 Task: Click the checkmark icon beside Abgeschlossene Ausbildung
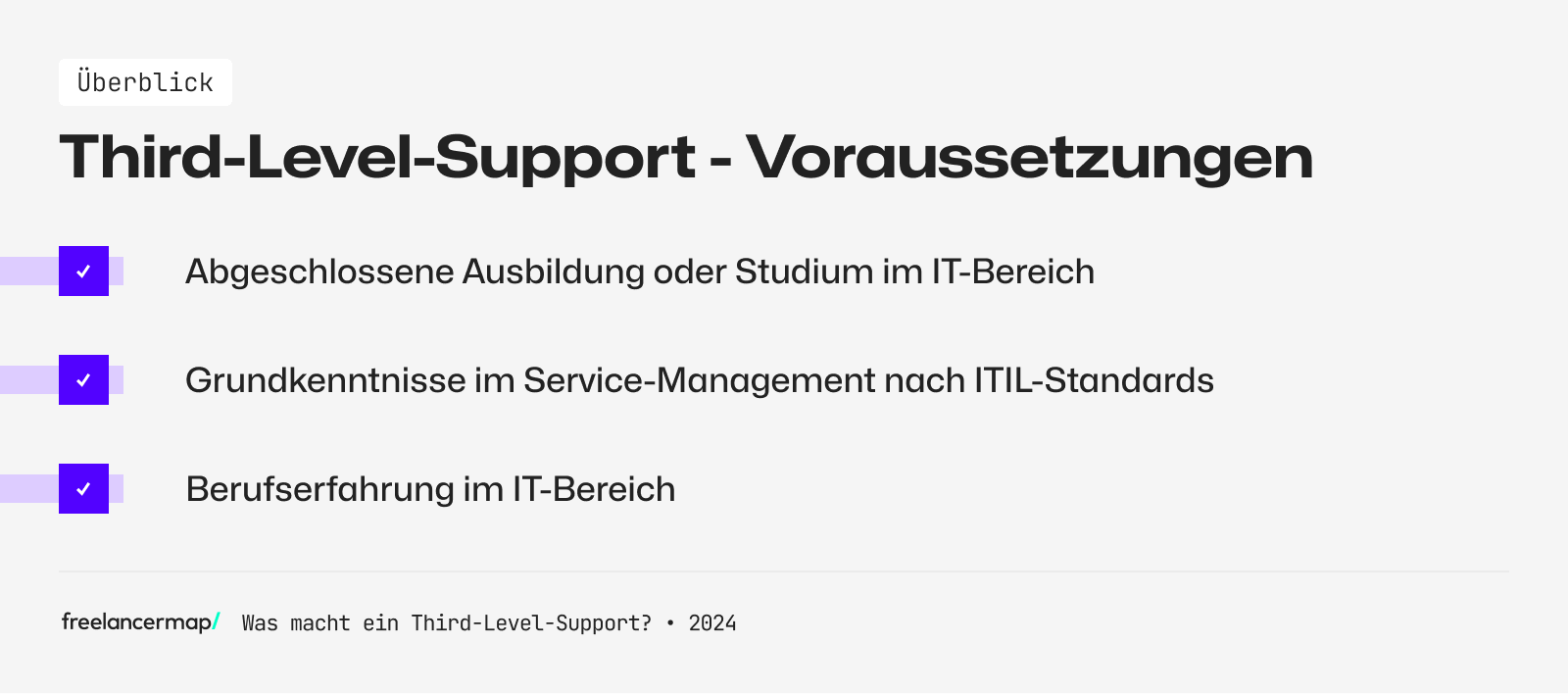[x=83, y=272]
